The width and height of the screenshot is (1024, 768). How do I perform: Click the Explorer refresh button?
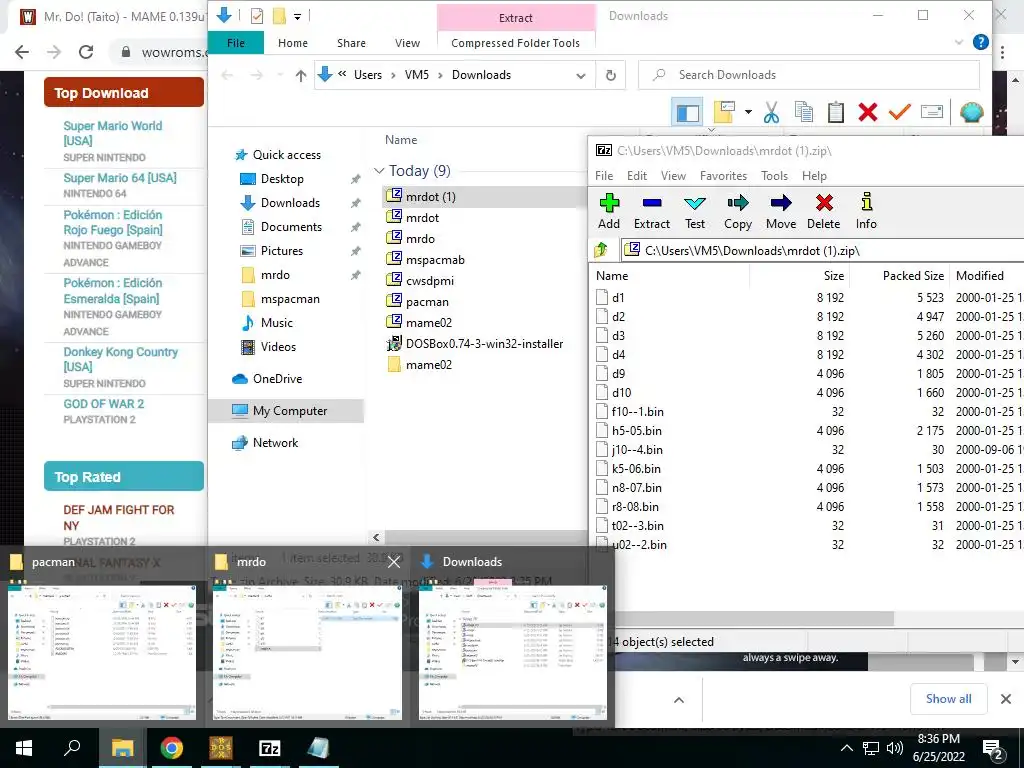[x=611, y=75]
